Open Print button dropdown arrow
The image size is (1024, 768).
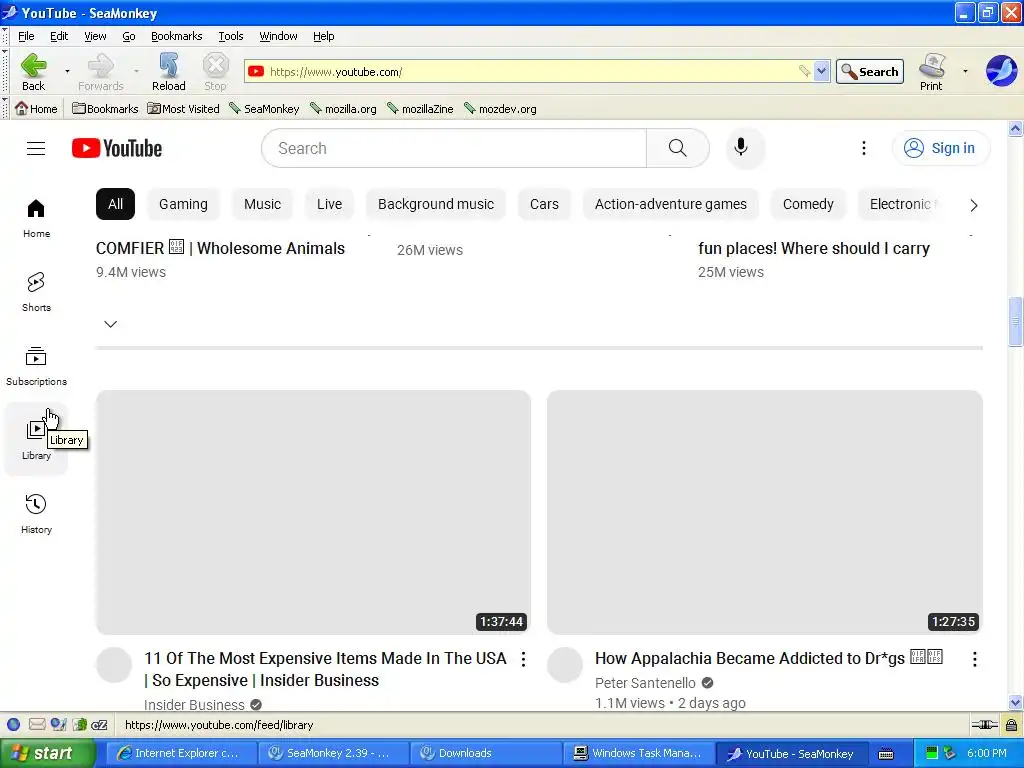(965, 71)
